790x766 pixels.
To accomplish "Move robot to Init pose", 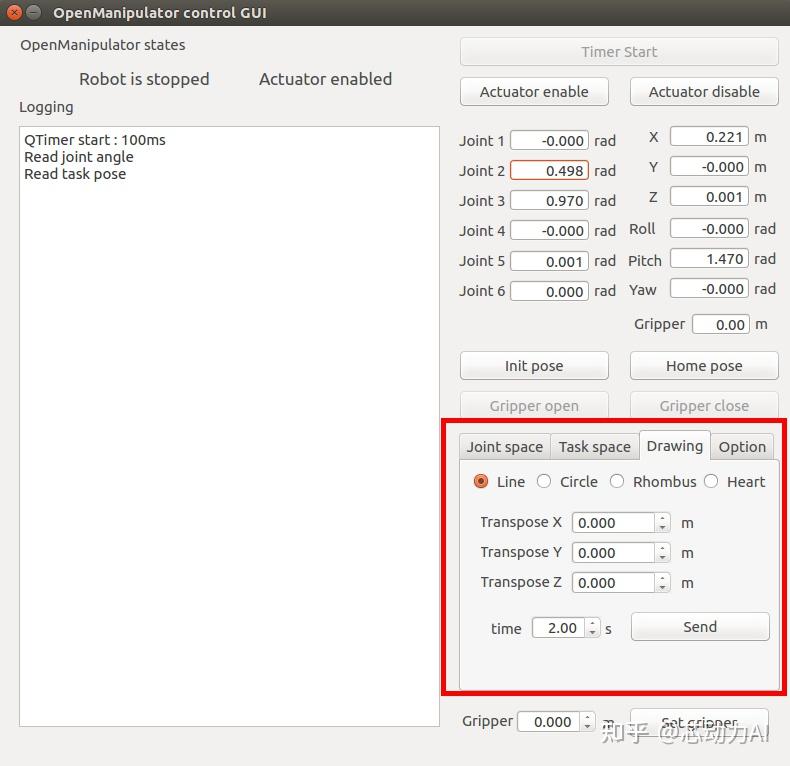I will pyautogui.click(x=534, y=366).
